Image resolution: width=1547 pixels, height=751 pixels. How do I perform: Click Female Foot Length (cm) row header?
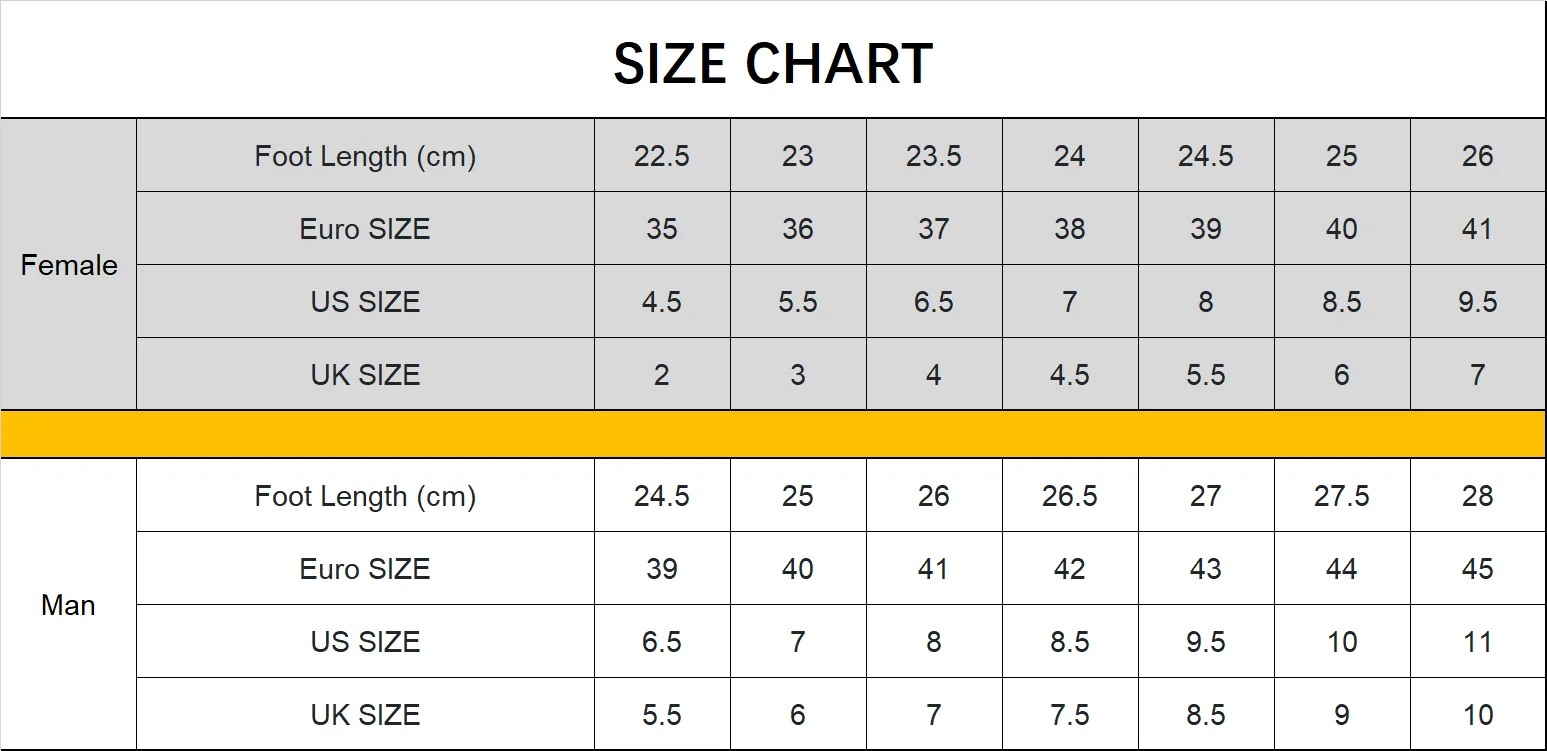click(x=365, y=156)
